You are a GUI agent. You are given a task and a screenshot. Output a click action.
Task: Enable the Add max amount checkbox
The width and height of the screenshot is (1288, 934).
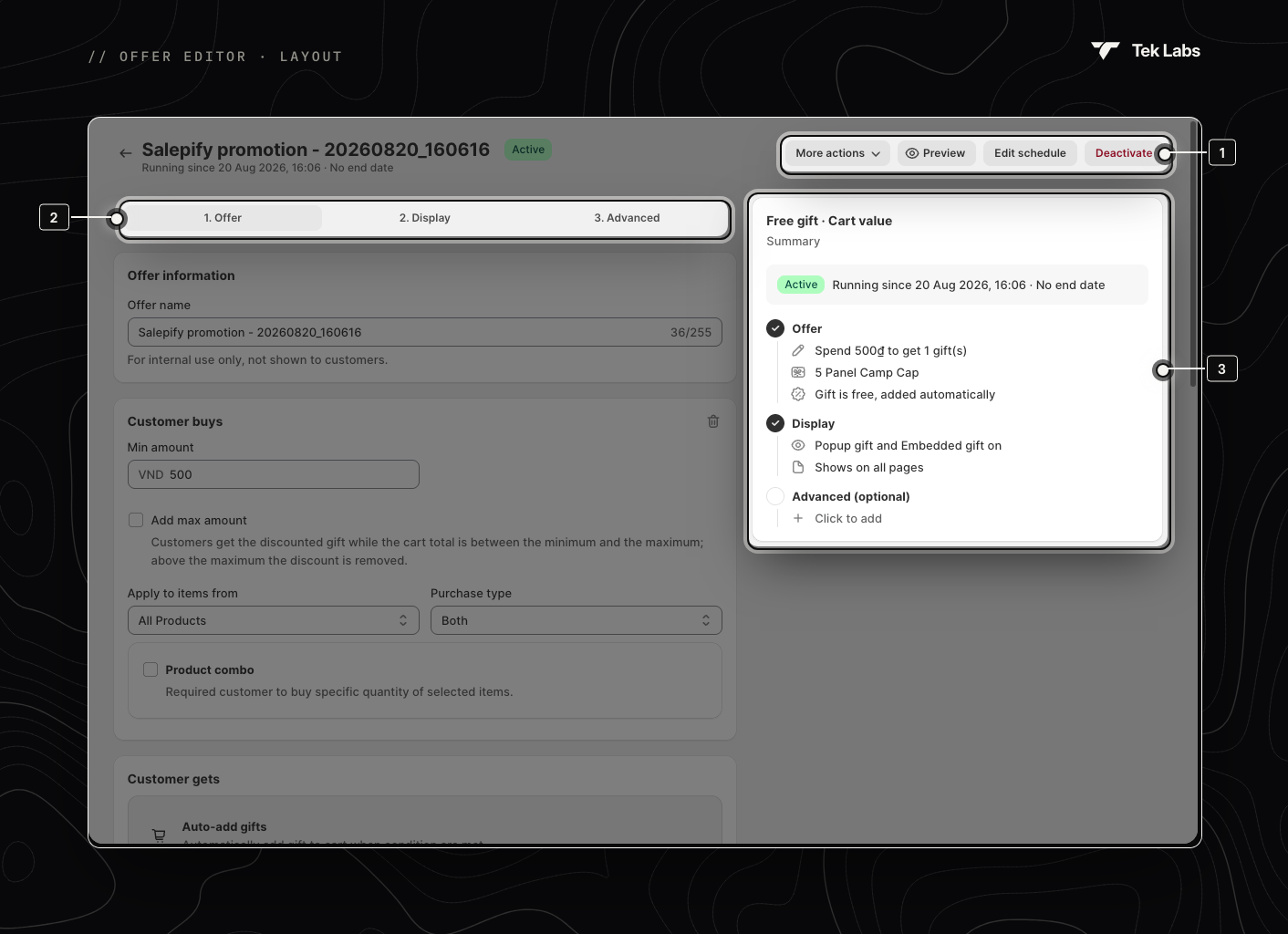pyautogui.click(x=136, y=520)
